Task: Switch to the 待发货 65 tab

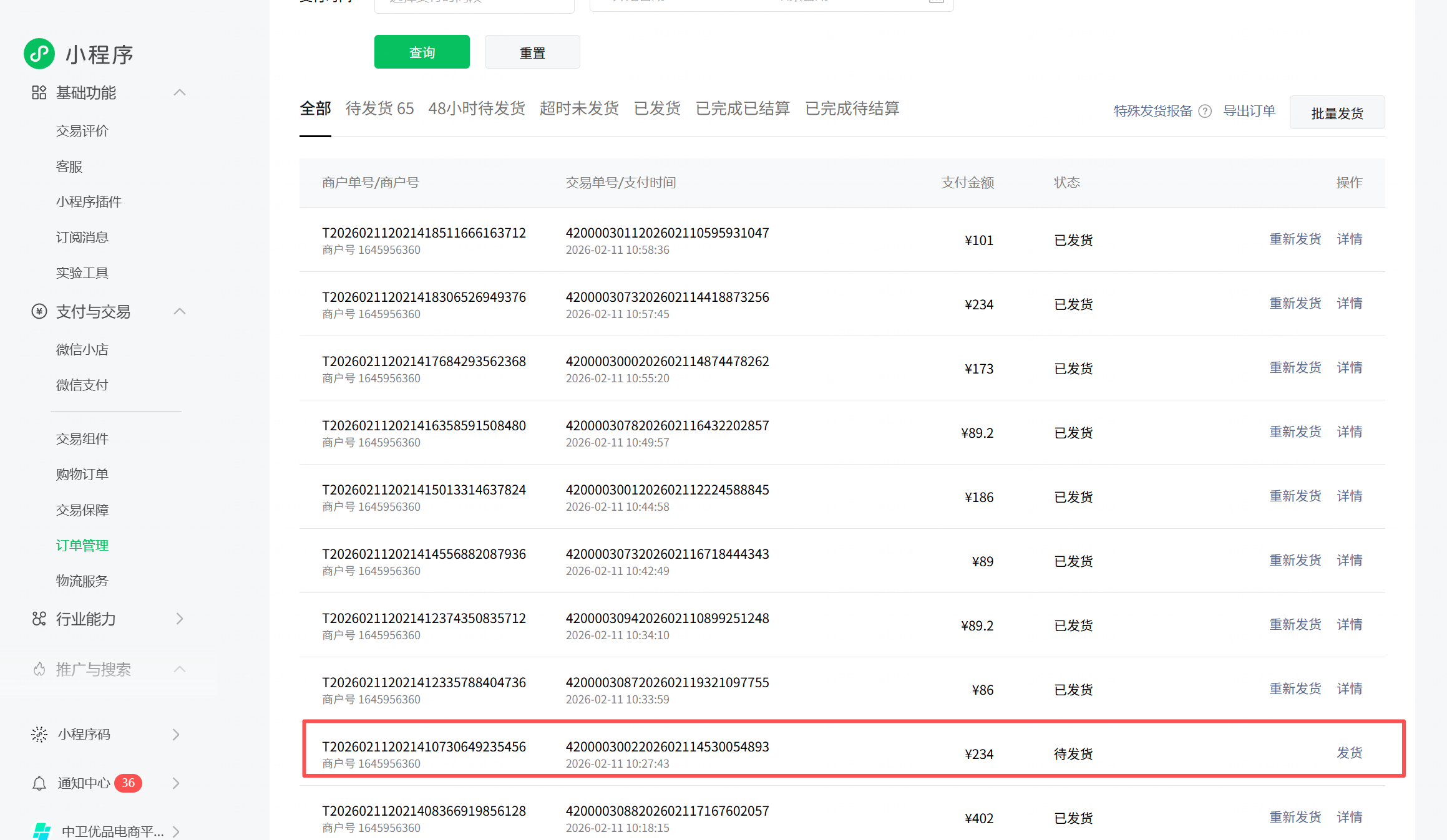Action: pyautogui.click(x=379, y=109)
